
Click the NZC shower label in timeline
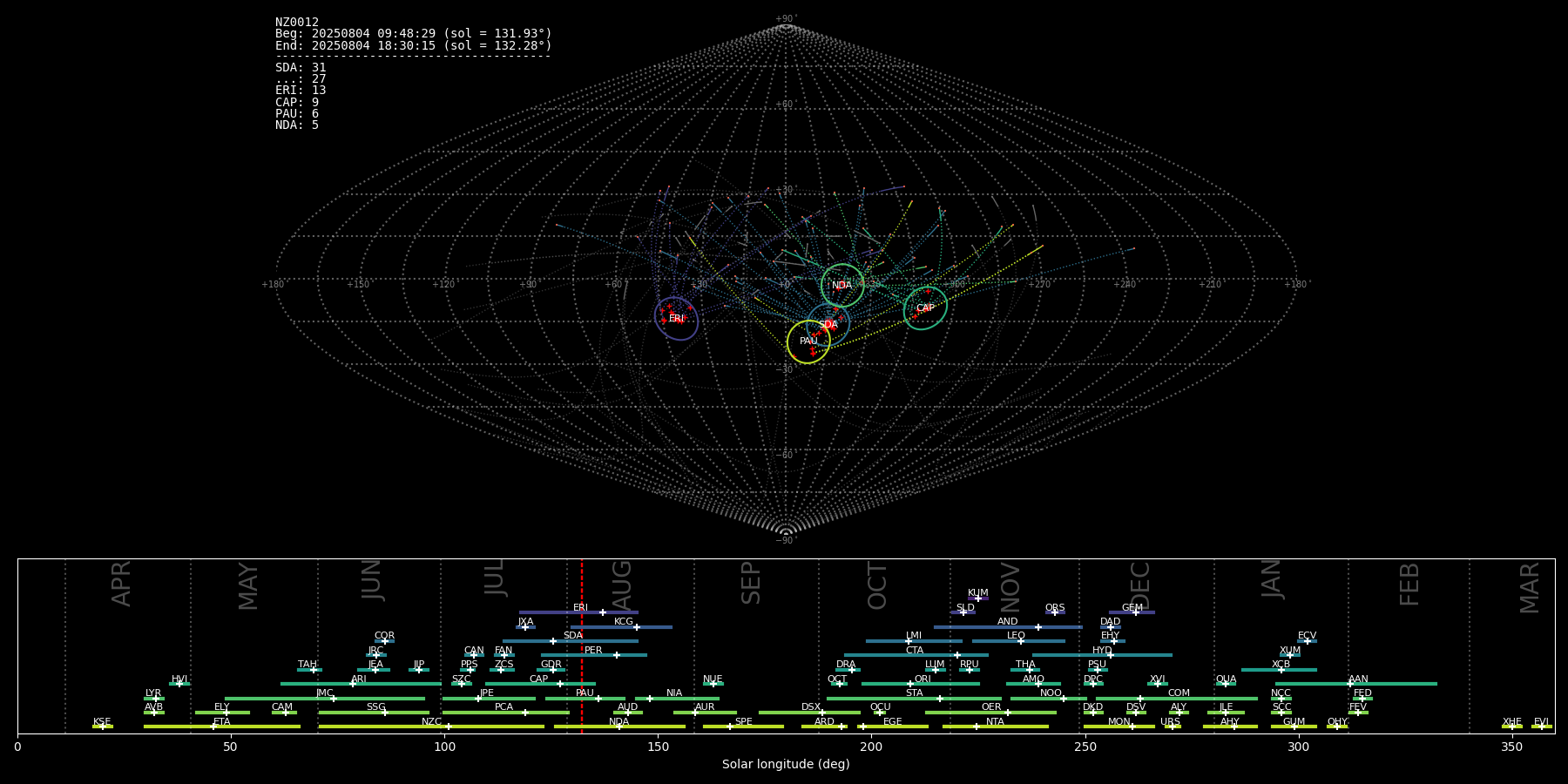(431, 722)
